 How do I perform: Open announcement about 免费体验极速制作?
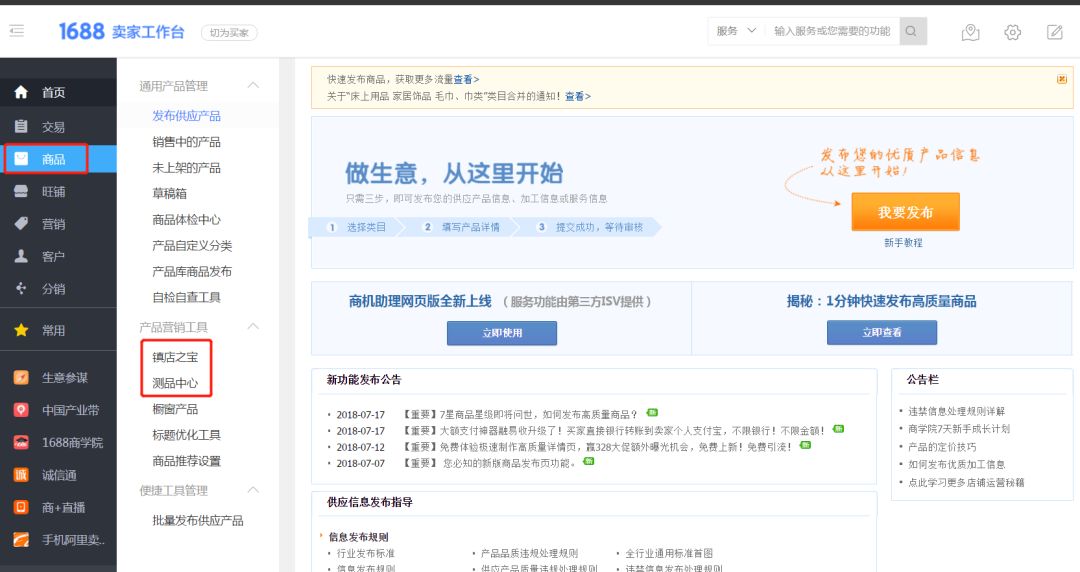point(597,447)
